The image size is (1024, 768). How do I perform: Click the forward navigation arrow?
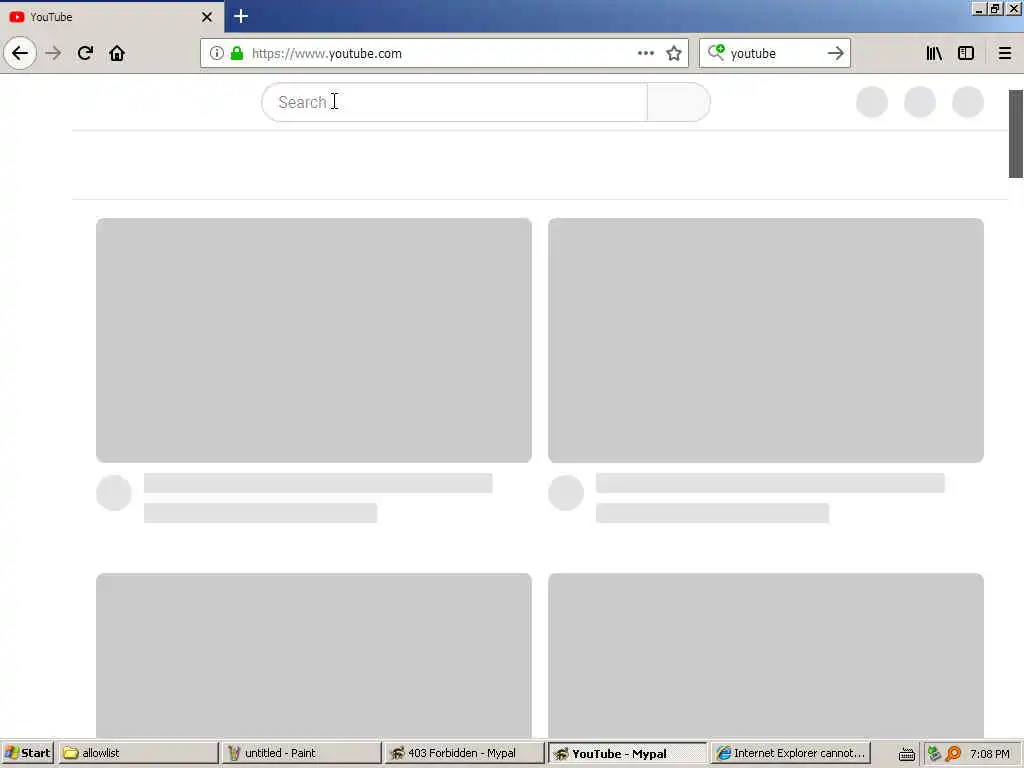click(x=54, y=53)
